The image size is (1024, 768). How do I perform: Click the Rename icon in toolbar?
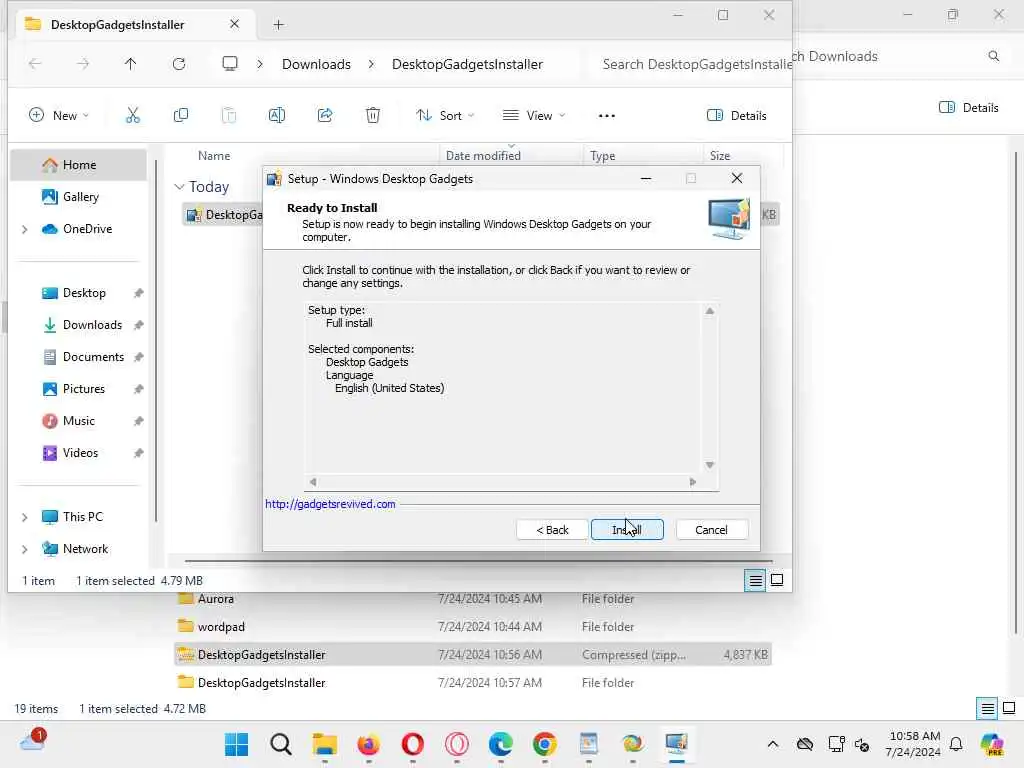pos(277,116)
